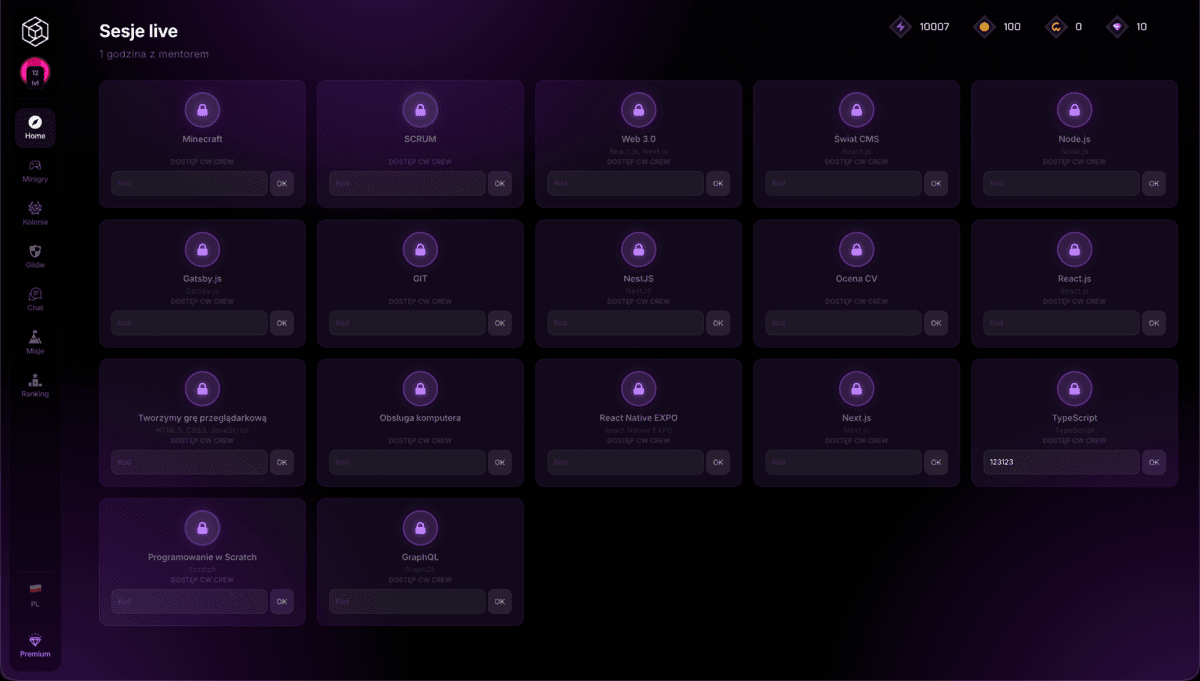
Task: Click the '1 godzina z mentorem' subtitle
Action: [154, 54]
